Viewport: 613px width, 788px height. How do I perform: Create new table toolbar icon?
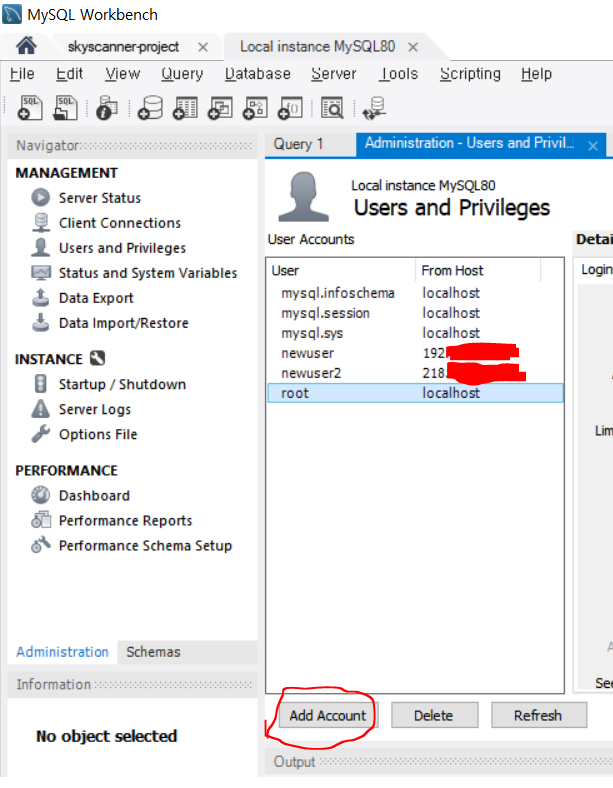click(185, 108)
